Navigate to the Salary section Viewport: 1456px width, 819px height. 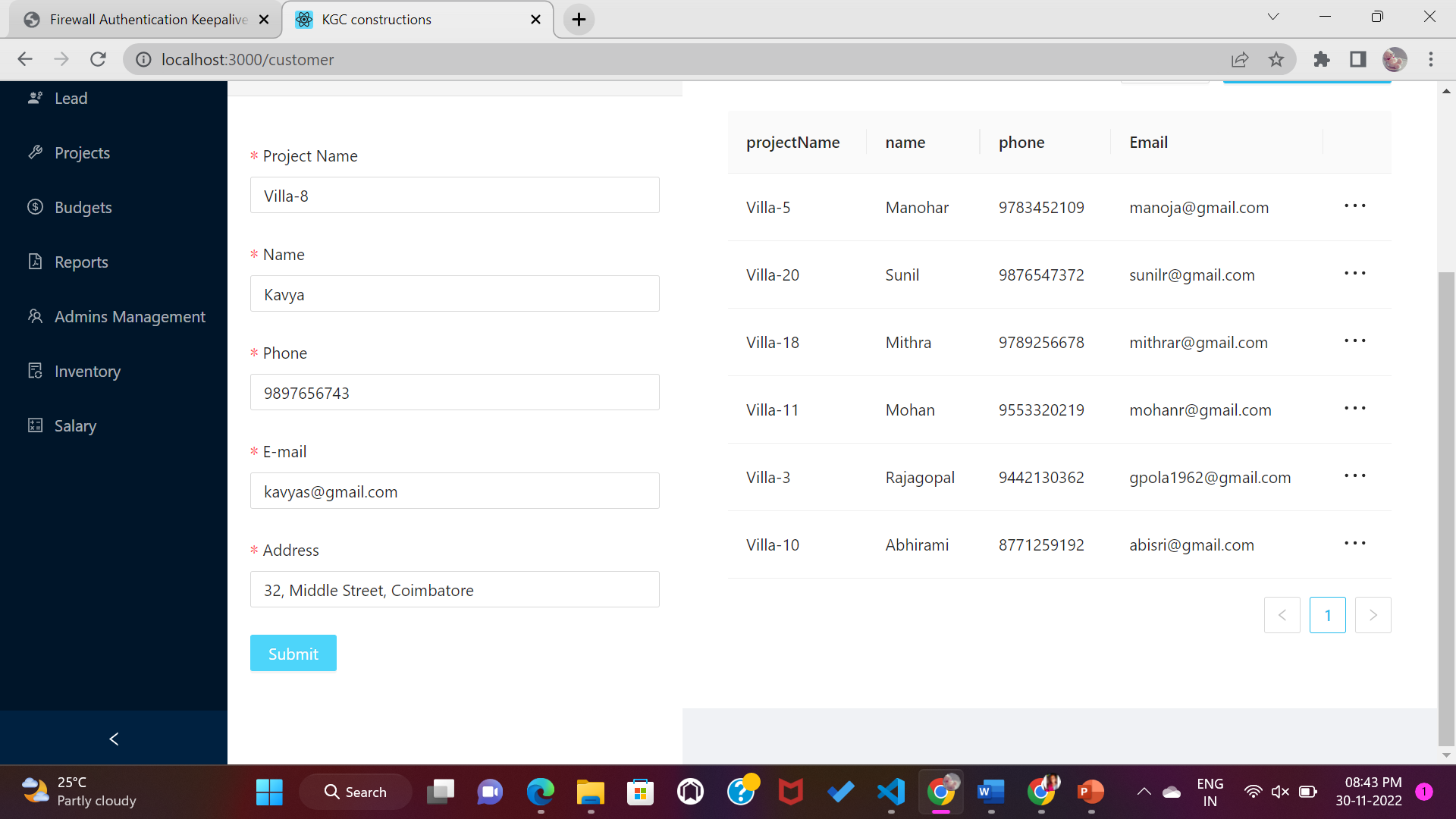[x=75, y=425]
